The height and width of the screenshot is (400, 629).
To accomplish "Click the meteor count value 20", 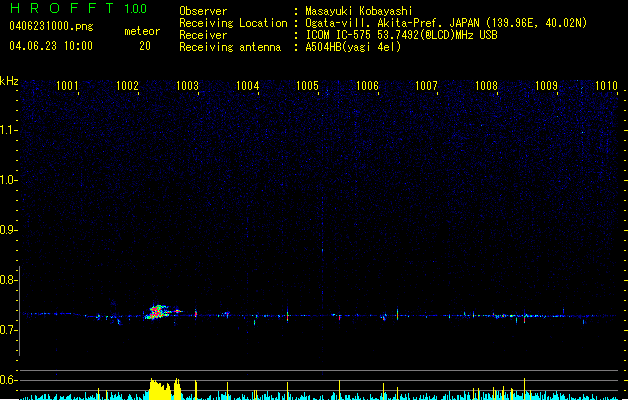I will [x=145, y=46].
